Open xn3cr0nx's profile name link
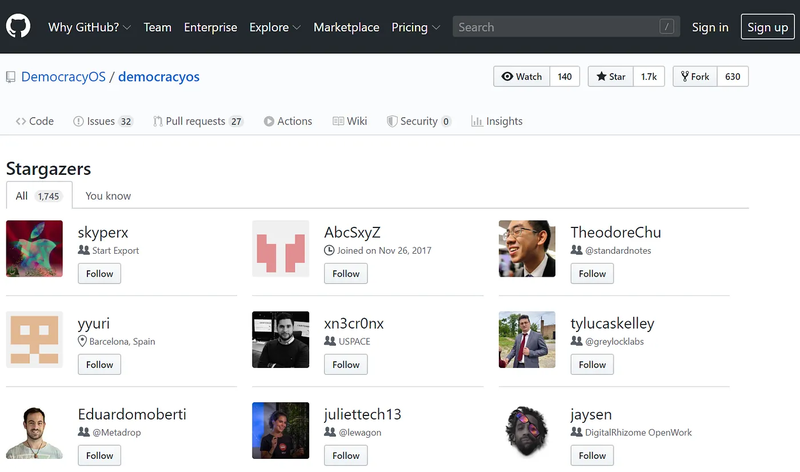 tap(354, 324)
